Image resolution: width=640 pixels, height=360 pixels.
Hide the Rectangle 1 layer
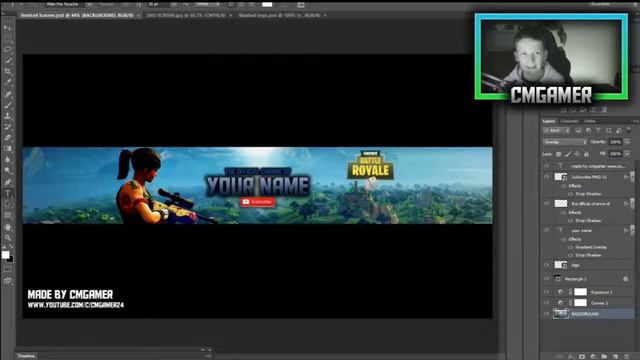pyautogui.click(x=547, y=279)
